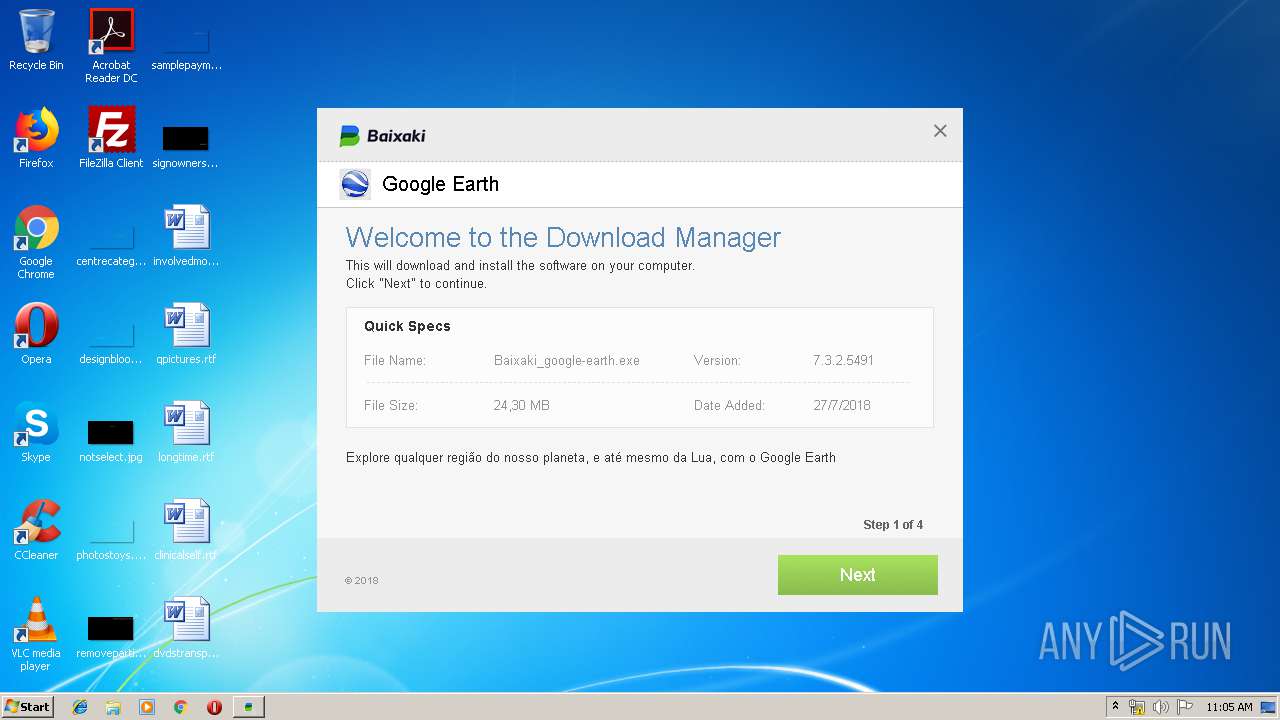The height and width of the screenshot is (720, 1280).
Task: Open Action Center flag icon
Action: 1185,707
